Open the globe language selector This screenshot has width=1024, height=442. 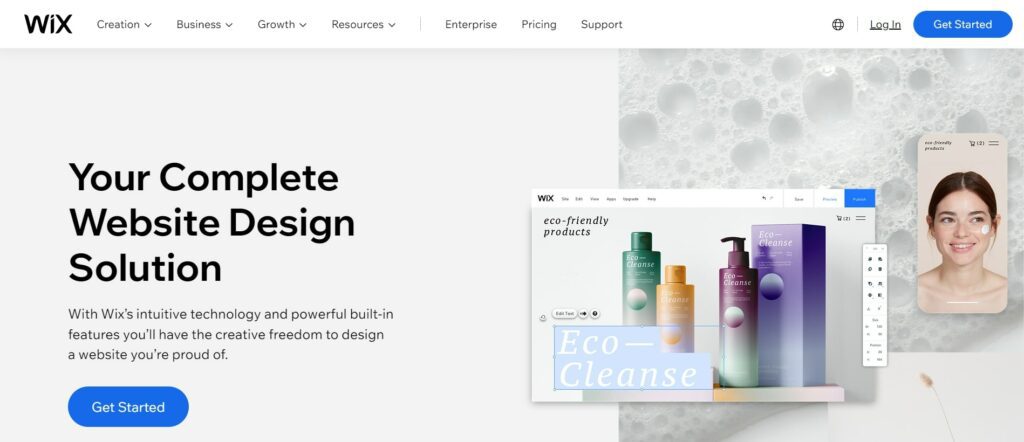tap(838, 24)
